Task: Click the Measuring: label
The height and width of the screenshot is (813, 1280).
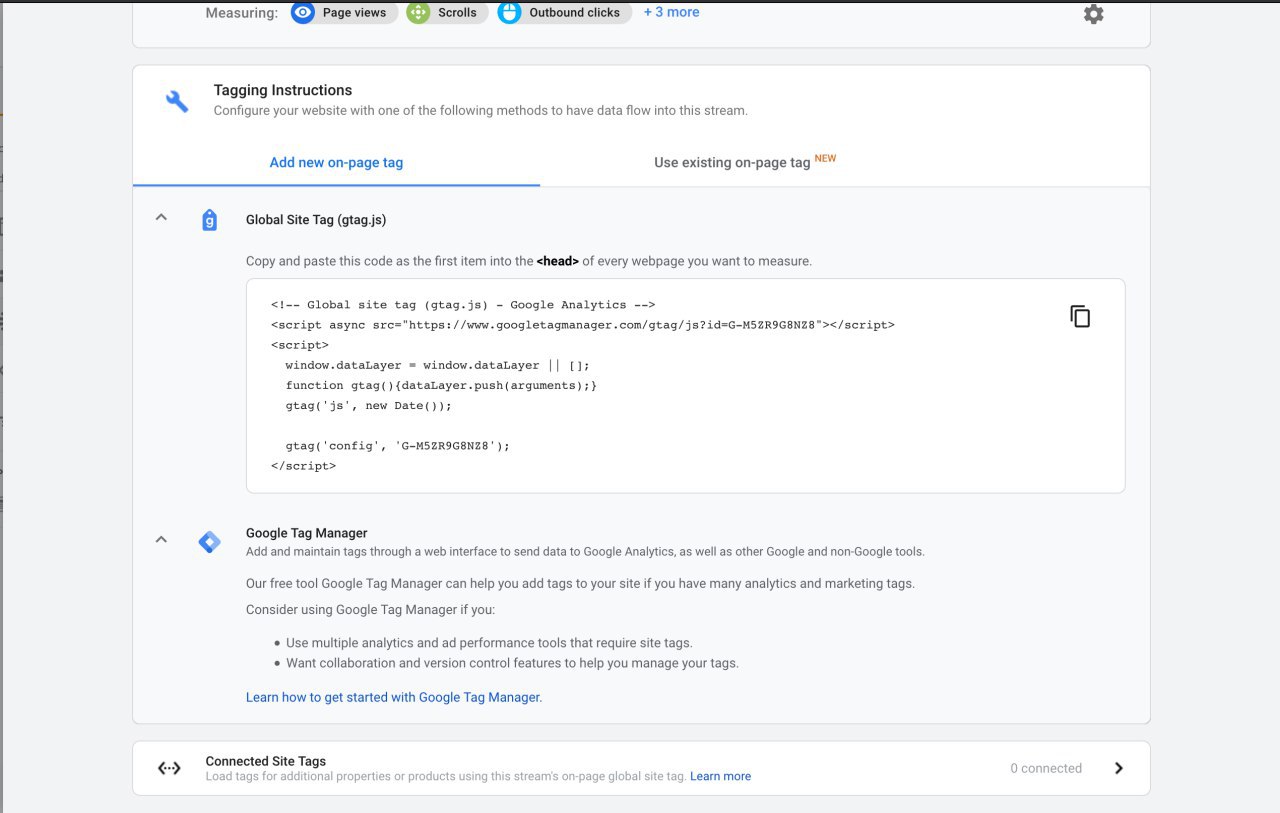Action: pos(242,13)
